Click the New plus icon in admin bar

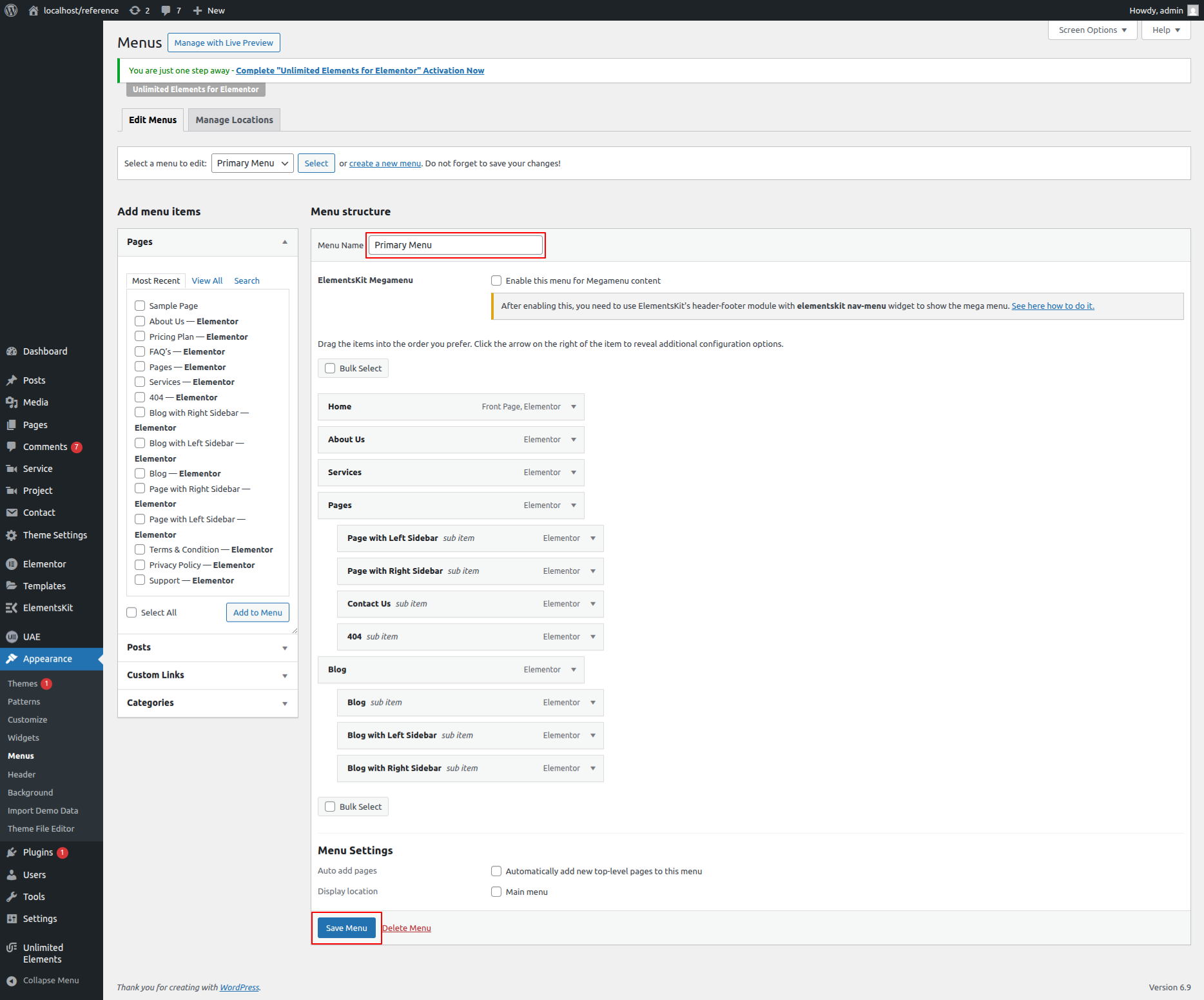(x=198, y=10)
